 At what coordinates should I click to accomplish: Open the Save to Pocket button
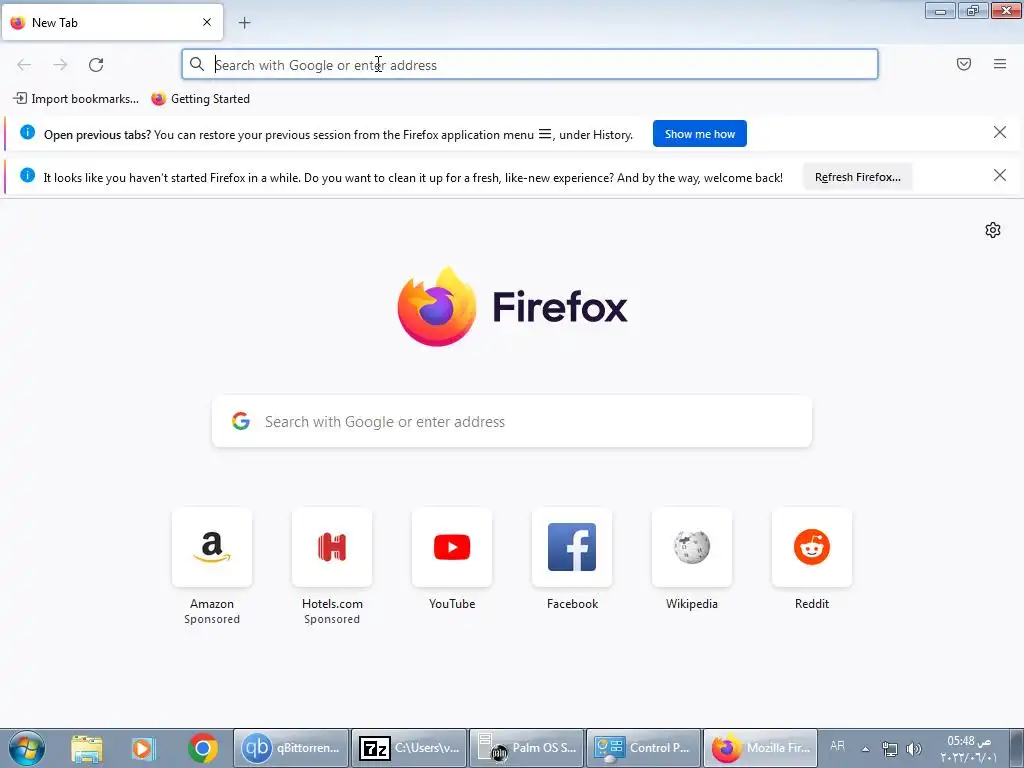click(964, 64)
